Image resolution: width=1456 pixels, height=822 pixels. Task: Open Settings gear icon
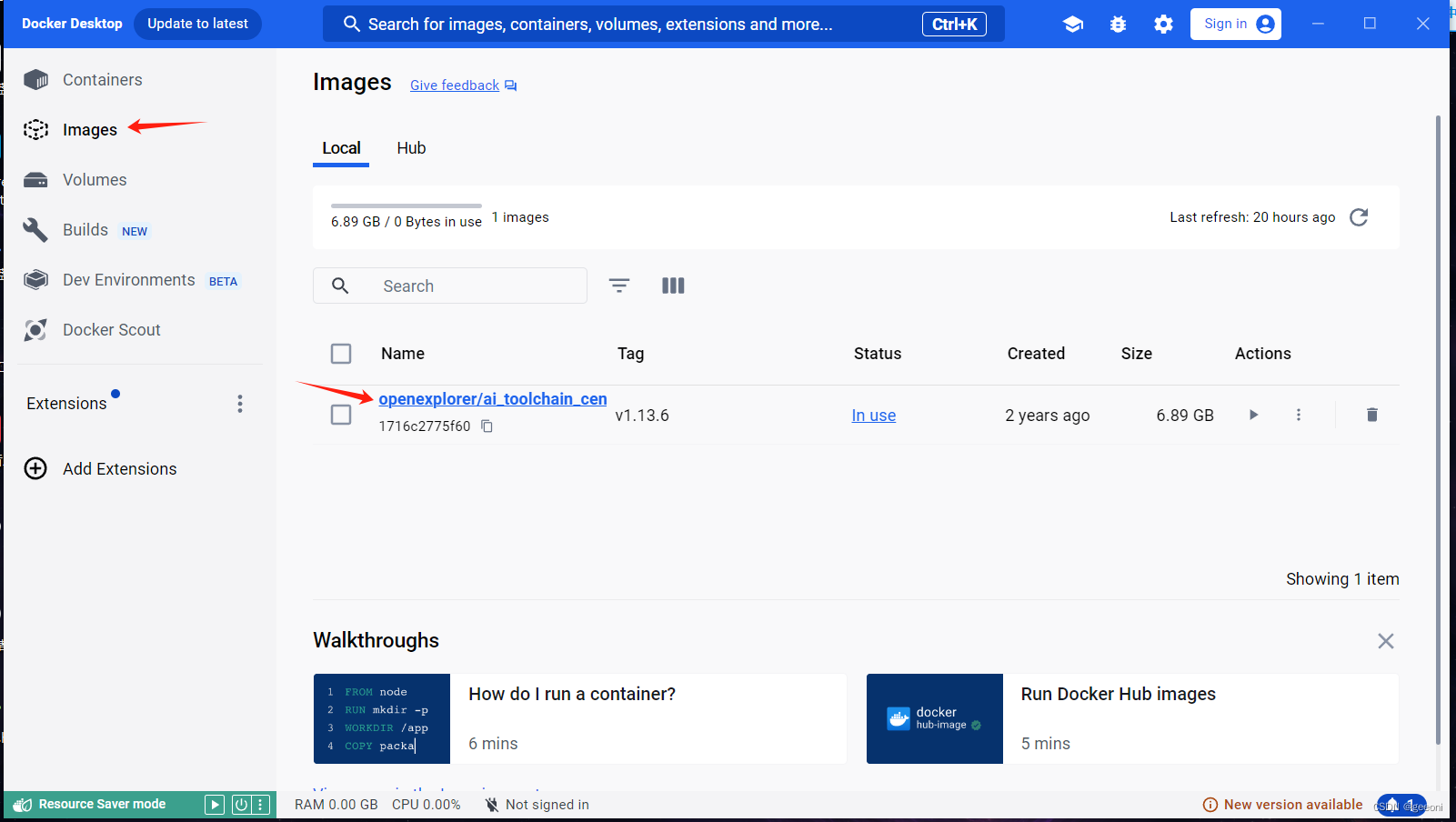[x=1163, y=25]
